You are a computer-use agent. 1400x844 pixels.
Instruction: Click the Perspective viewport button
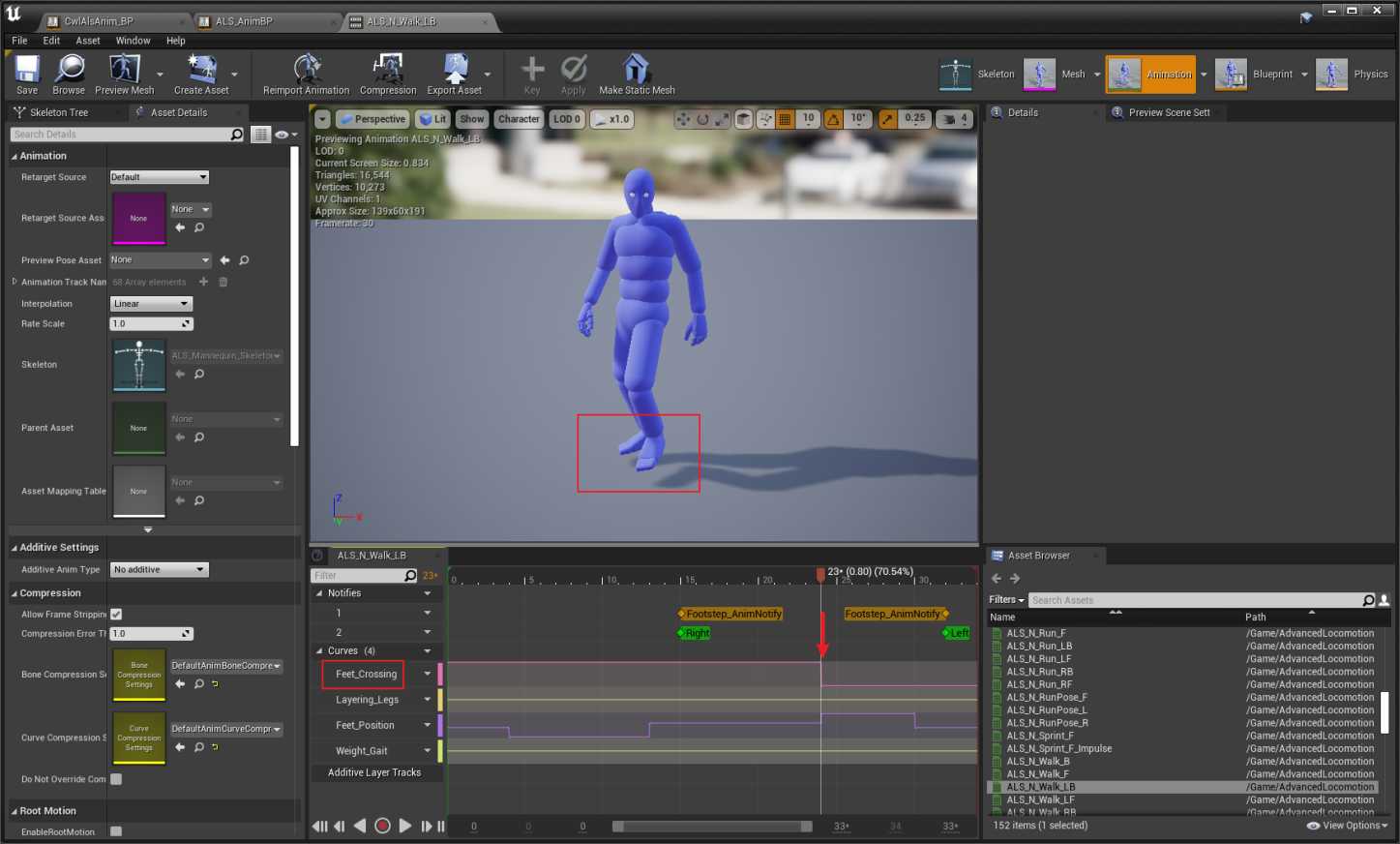point(372,119)
